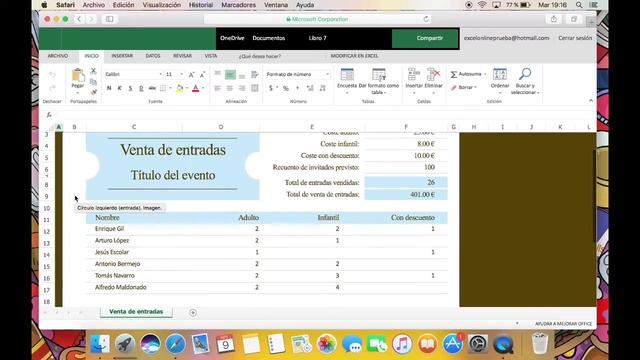640x360 pixels.
Task: Switch to the VISTA tab
Action: click(211, 56)
